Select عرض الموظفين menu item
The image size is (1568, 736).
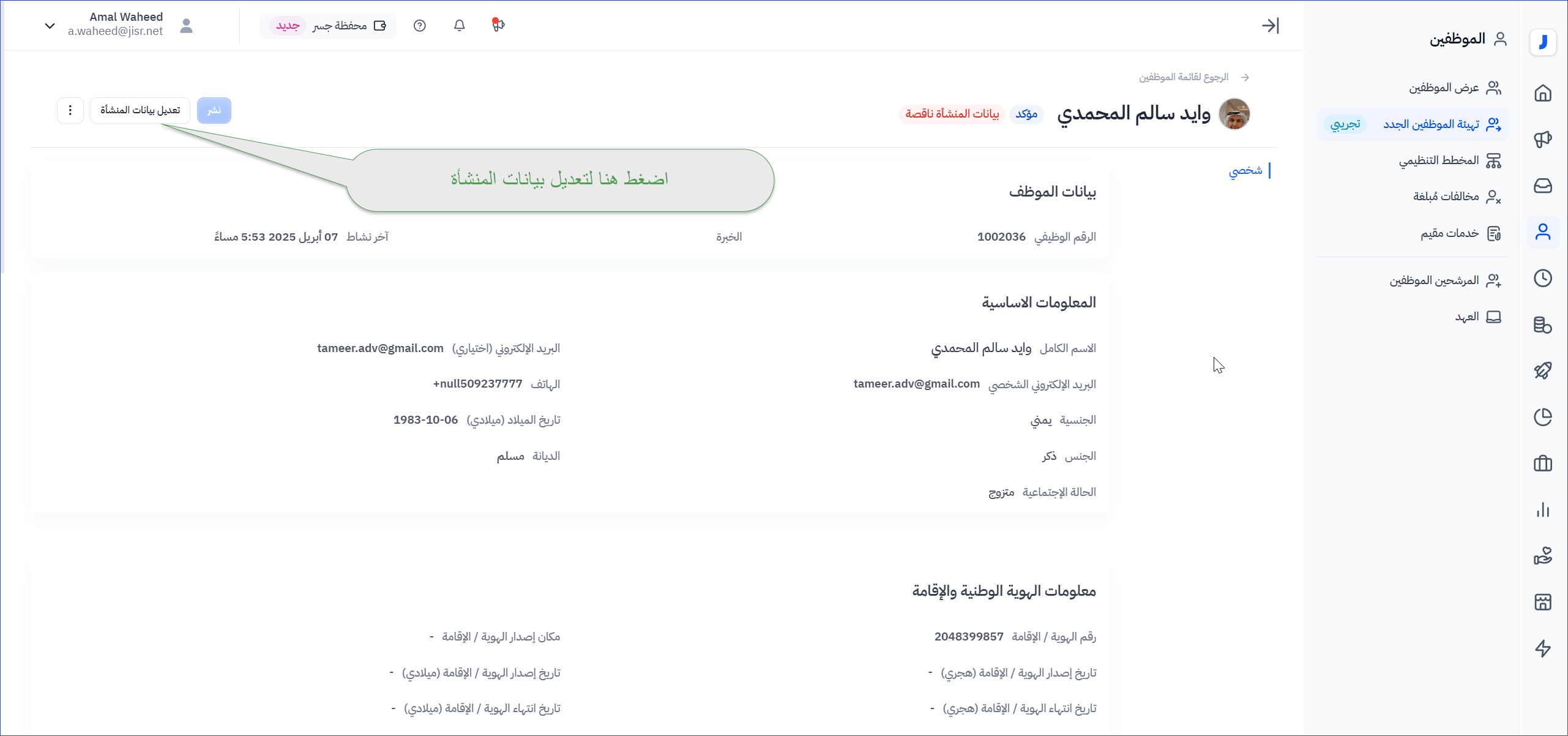coord(1443,88)
